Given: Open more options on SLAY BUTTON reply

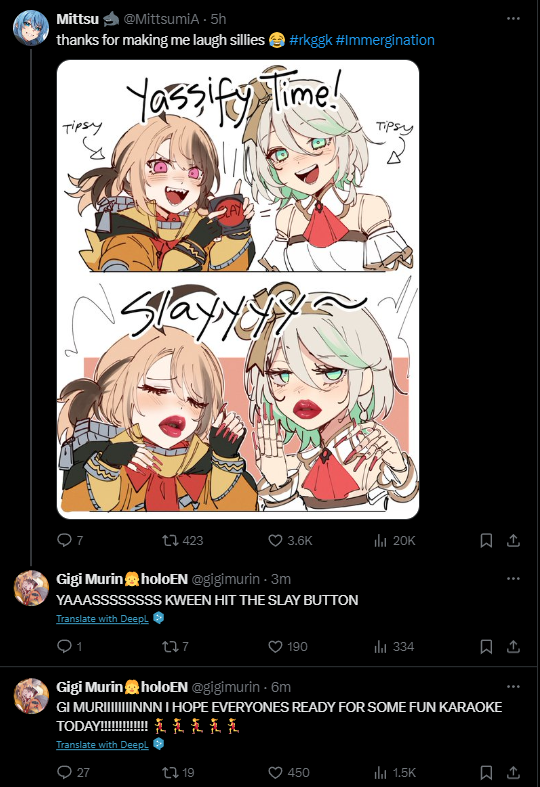Looking at the screenshot, I should [513, 579].
